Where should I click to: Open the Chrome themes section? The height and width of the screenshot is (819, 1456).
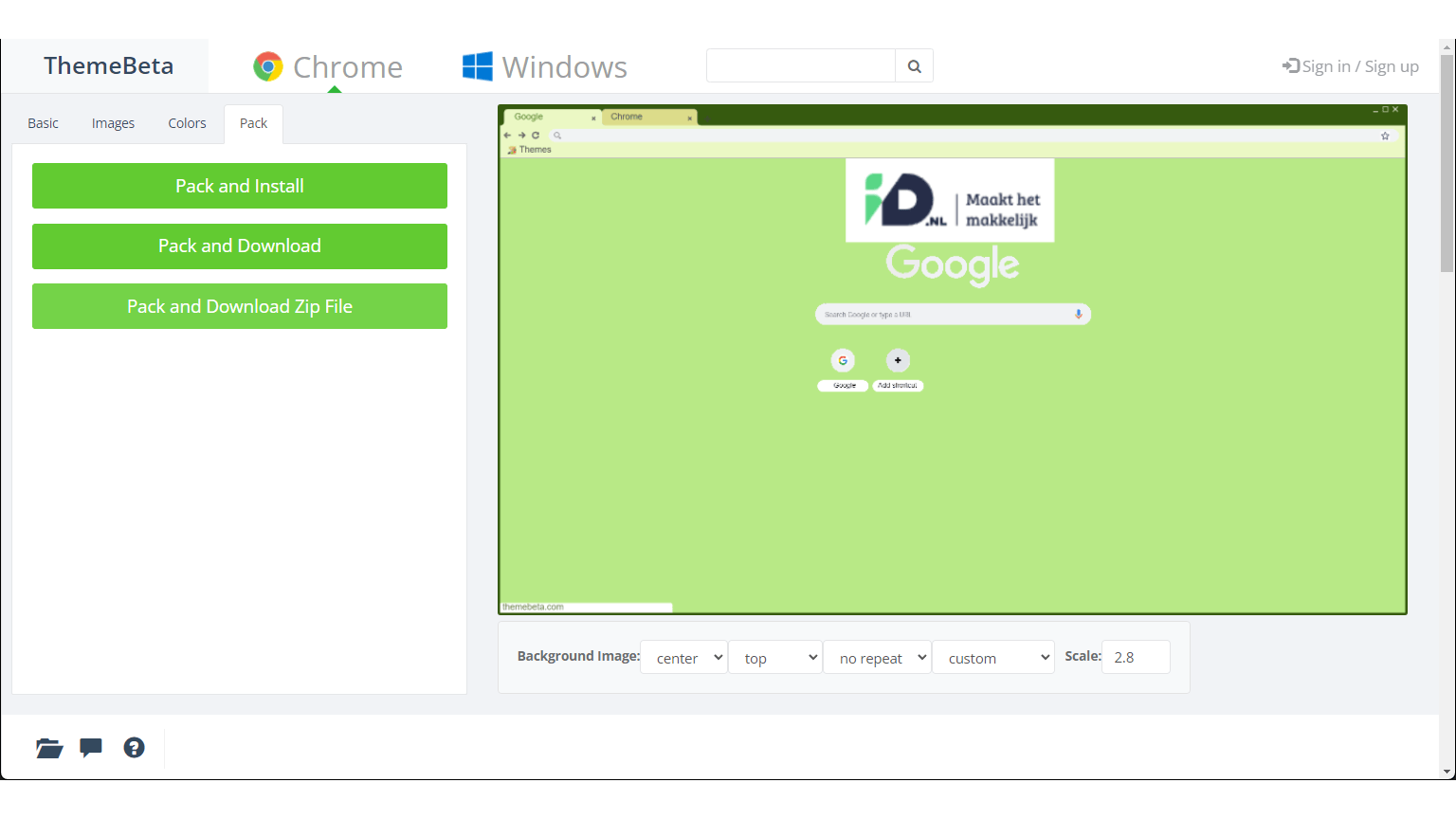[x=328, y=66]
